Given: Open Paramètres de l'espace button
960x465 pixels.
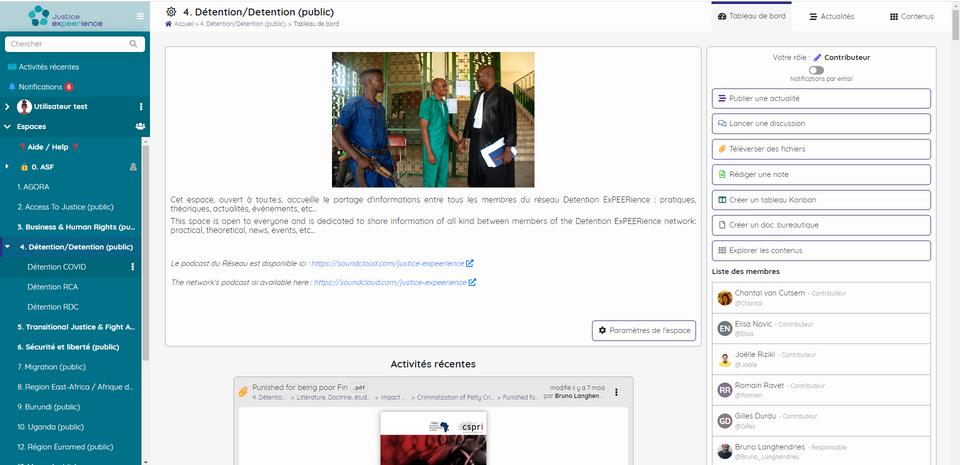Looking at the screenshot, I should (x=643, y=330).
